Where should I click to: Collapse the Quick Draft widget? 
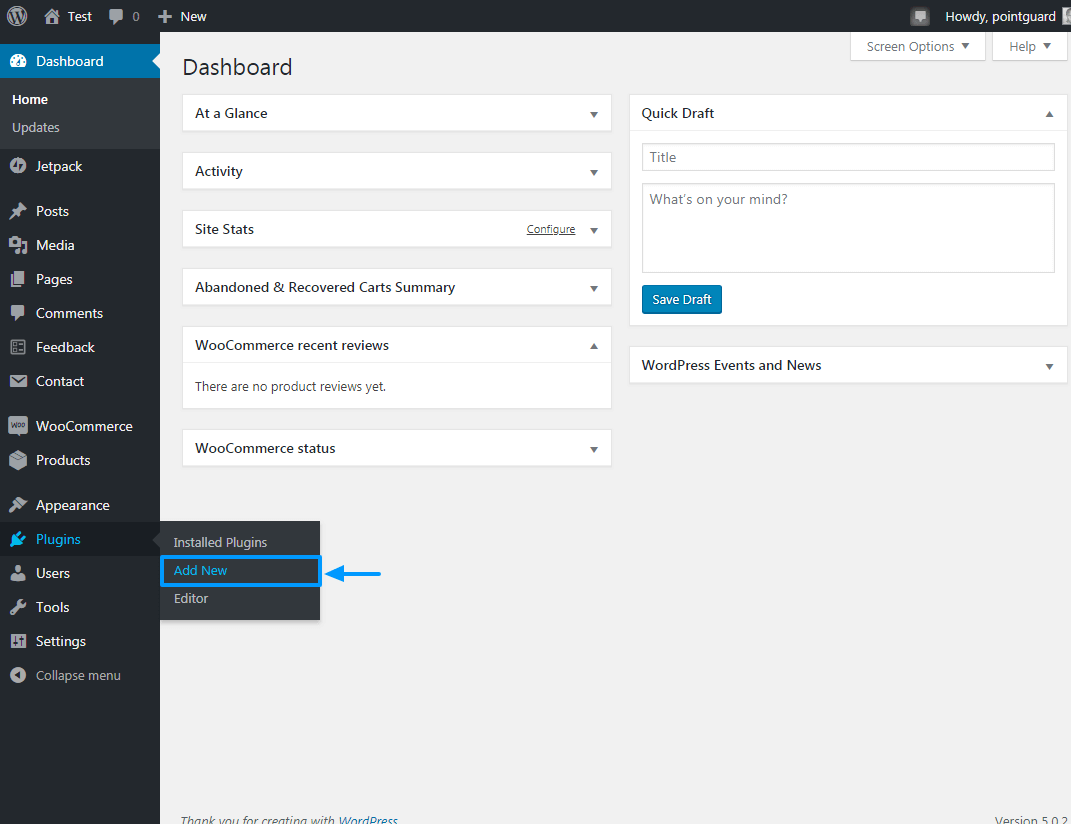point(1049,114)
